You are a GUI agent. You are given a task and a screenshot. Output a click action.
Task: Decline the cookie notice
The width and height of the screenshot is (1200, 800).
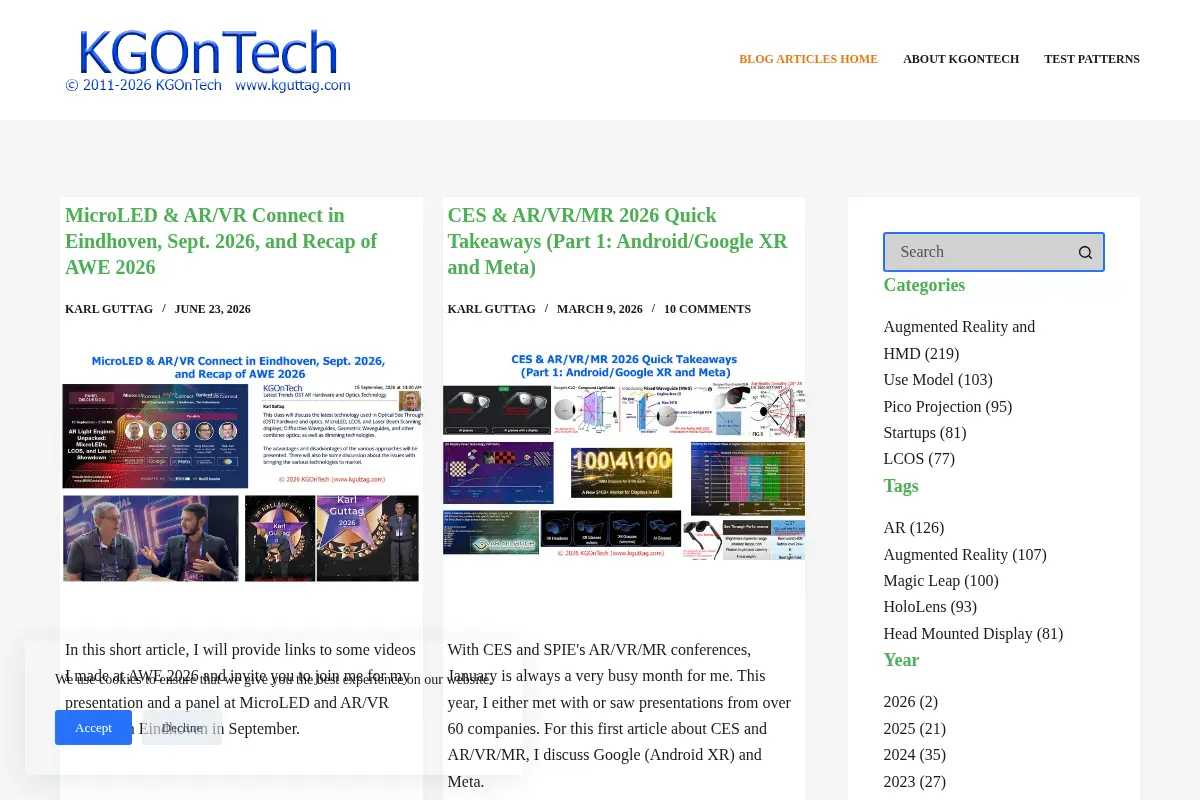[182, 727]
